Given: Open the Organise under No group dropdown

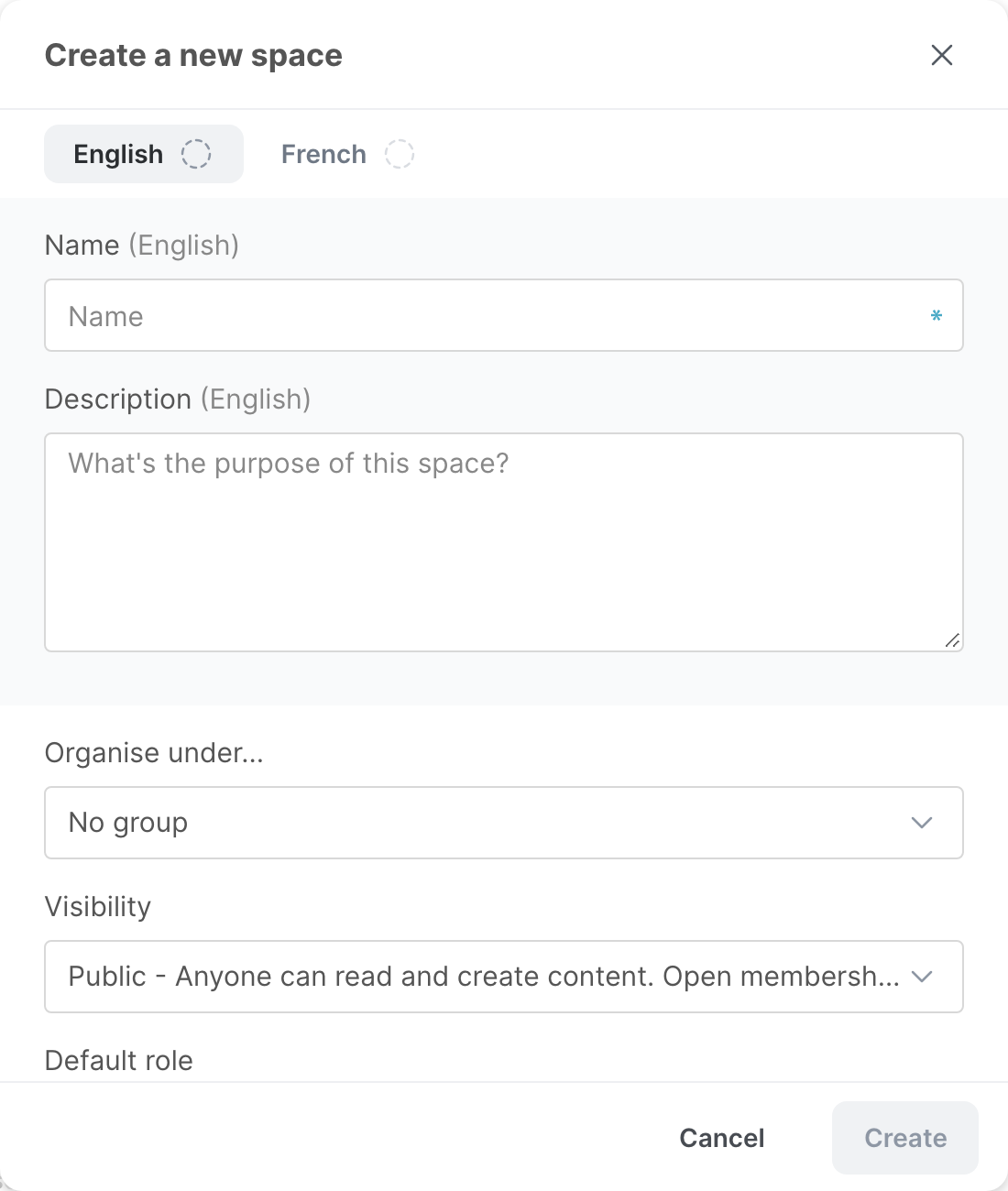Looking at the screenshot, I should coord(504,823).
